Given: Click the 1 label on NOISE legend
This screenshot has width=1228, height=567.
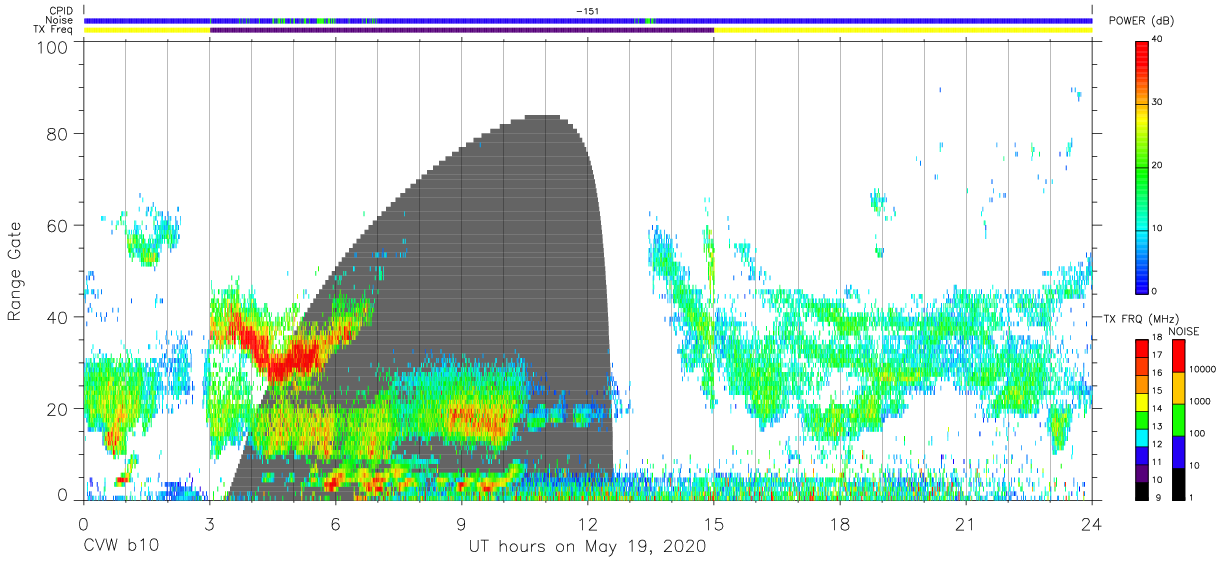Looking at the screenshot, I should click(x=1191, y=497).
